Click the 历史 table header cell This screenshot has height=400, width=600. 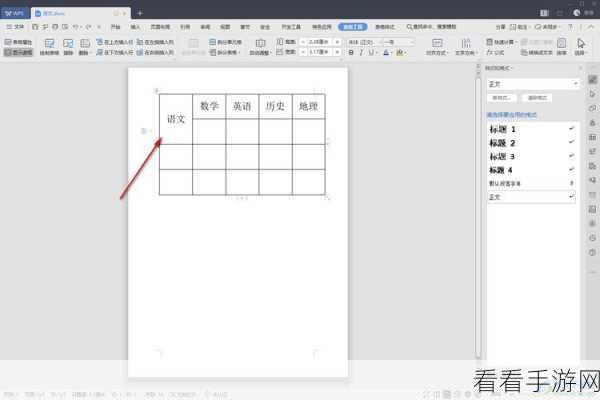[x=275, y=106]
